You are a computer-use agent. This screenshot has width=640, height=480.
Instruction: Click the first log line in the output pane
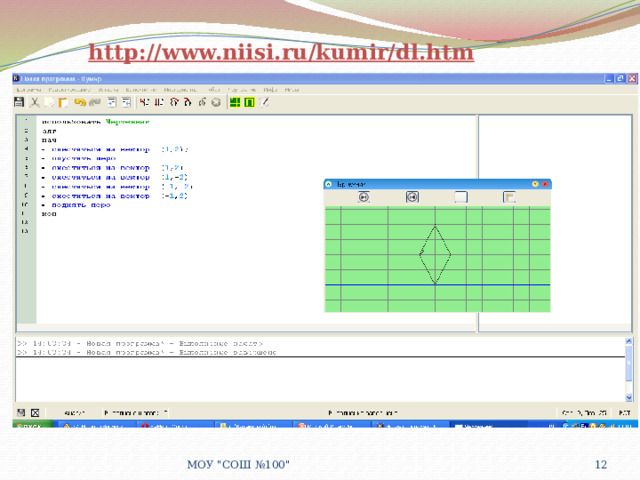pyautogui.click(x=140, y=344)
